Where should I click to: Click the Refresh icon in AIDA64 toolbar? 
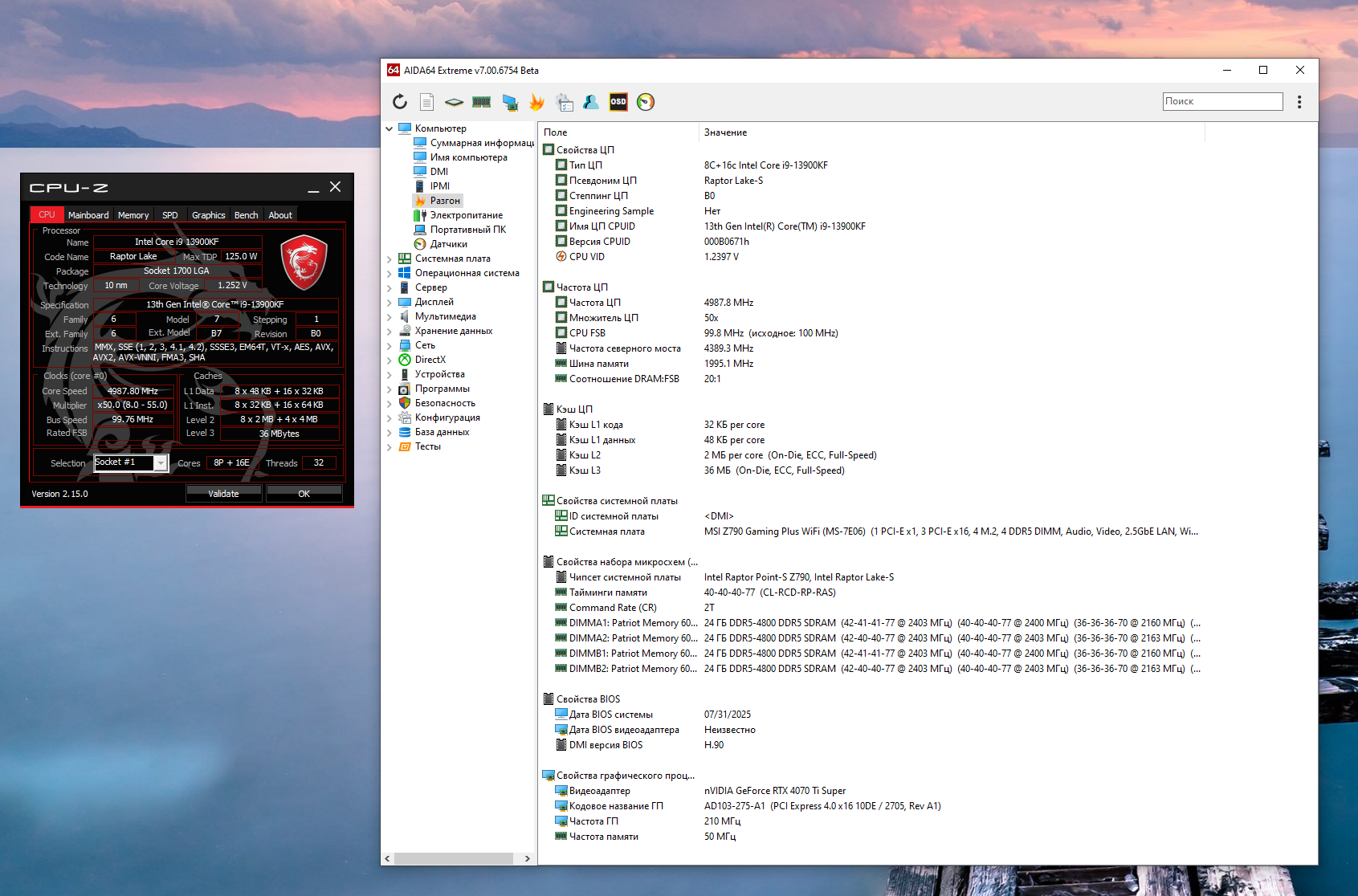400,102
